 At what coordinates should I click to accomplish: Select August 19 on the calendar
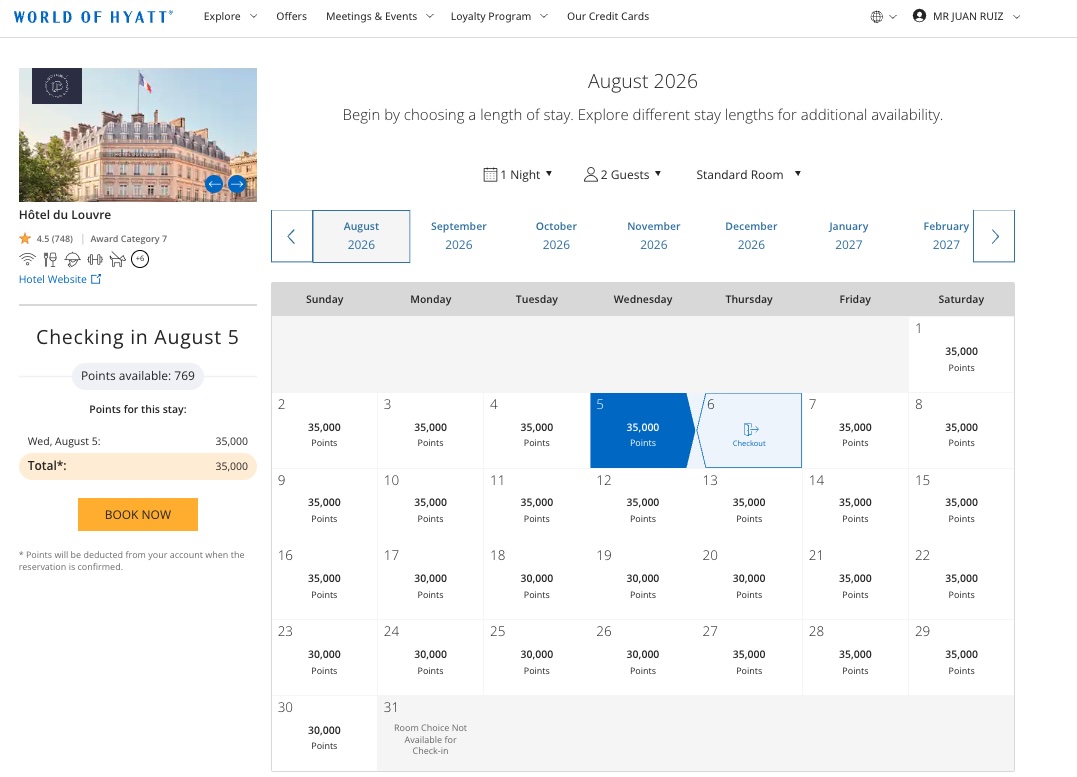(x=643, y=582)
